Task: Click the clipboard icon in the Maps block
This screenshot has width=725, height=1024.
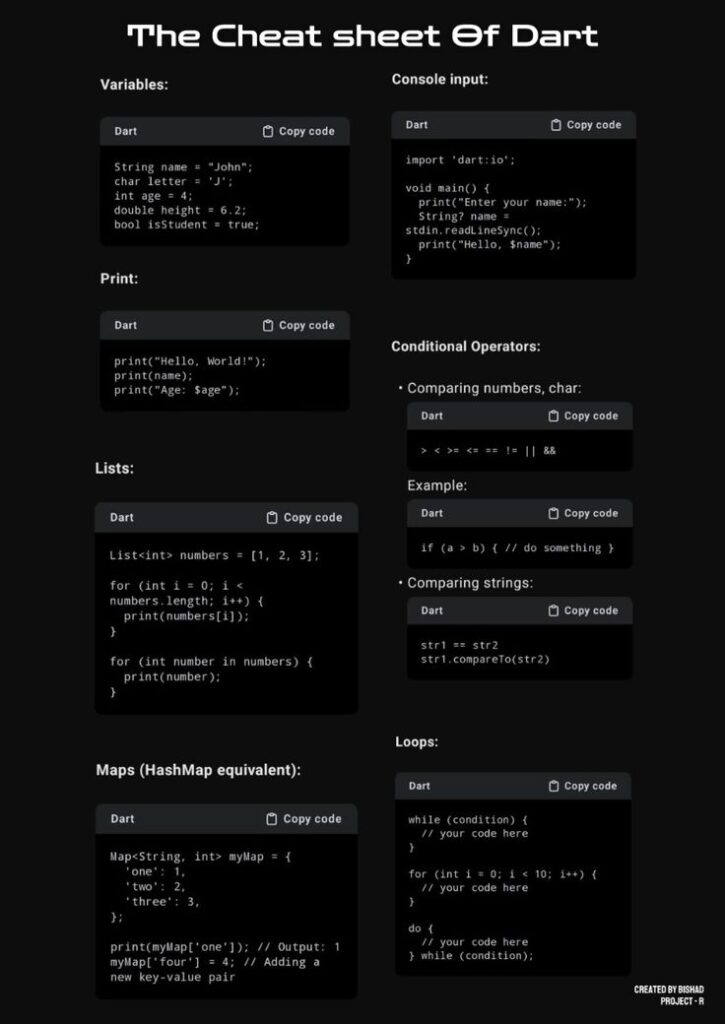Action: [x=272, y=819]
